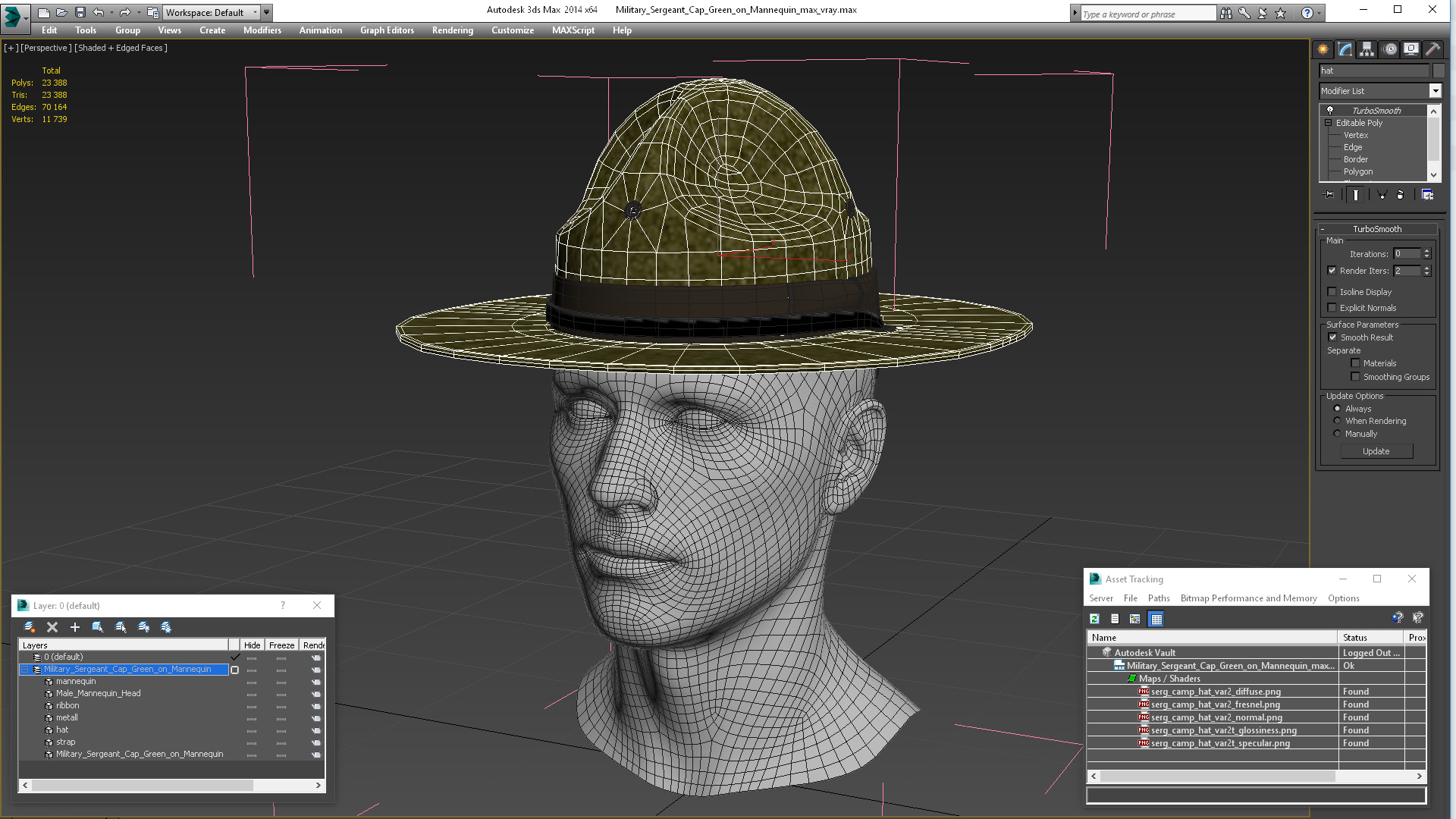Open the Rendering menu
The width and height of the screenshot is (1456, 819).
(x=452, y=30)
